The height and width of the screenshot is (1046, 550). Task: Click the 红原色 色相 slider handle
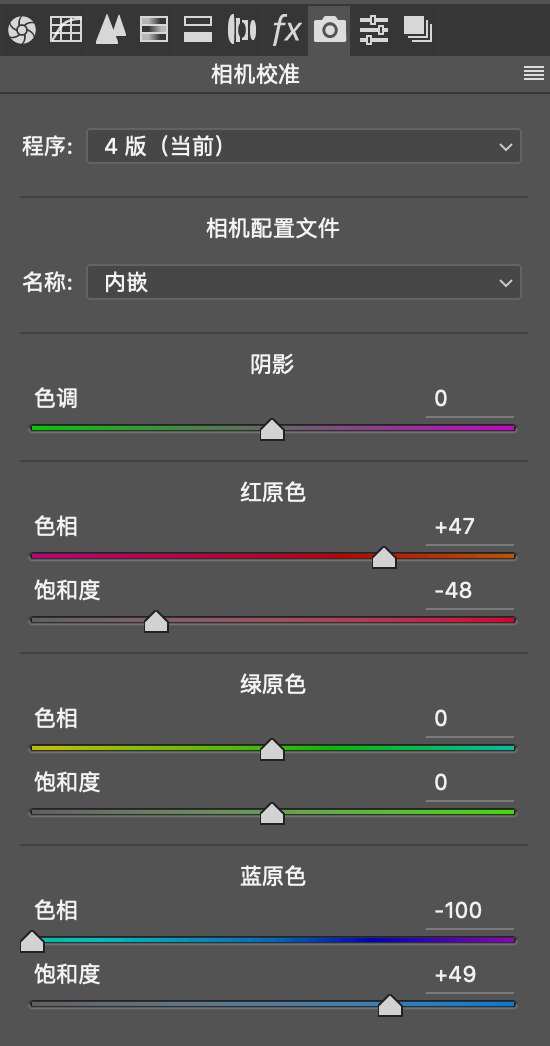point(384,558)
